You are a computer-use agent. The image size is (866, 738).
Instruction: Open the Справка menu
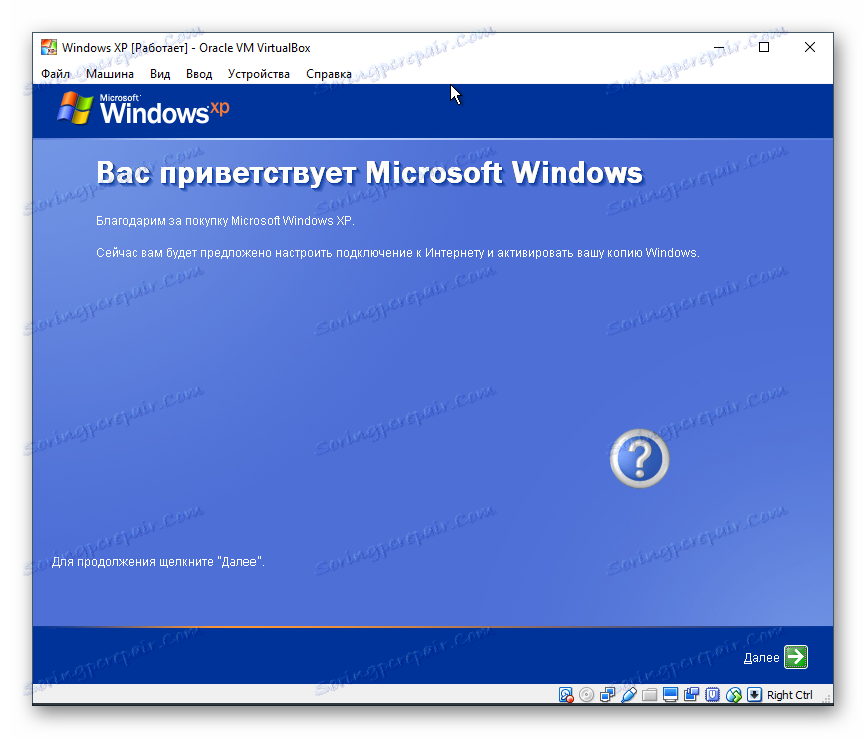pyautogui.click(x=329, y=73)
